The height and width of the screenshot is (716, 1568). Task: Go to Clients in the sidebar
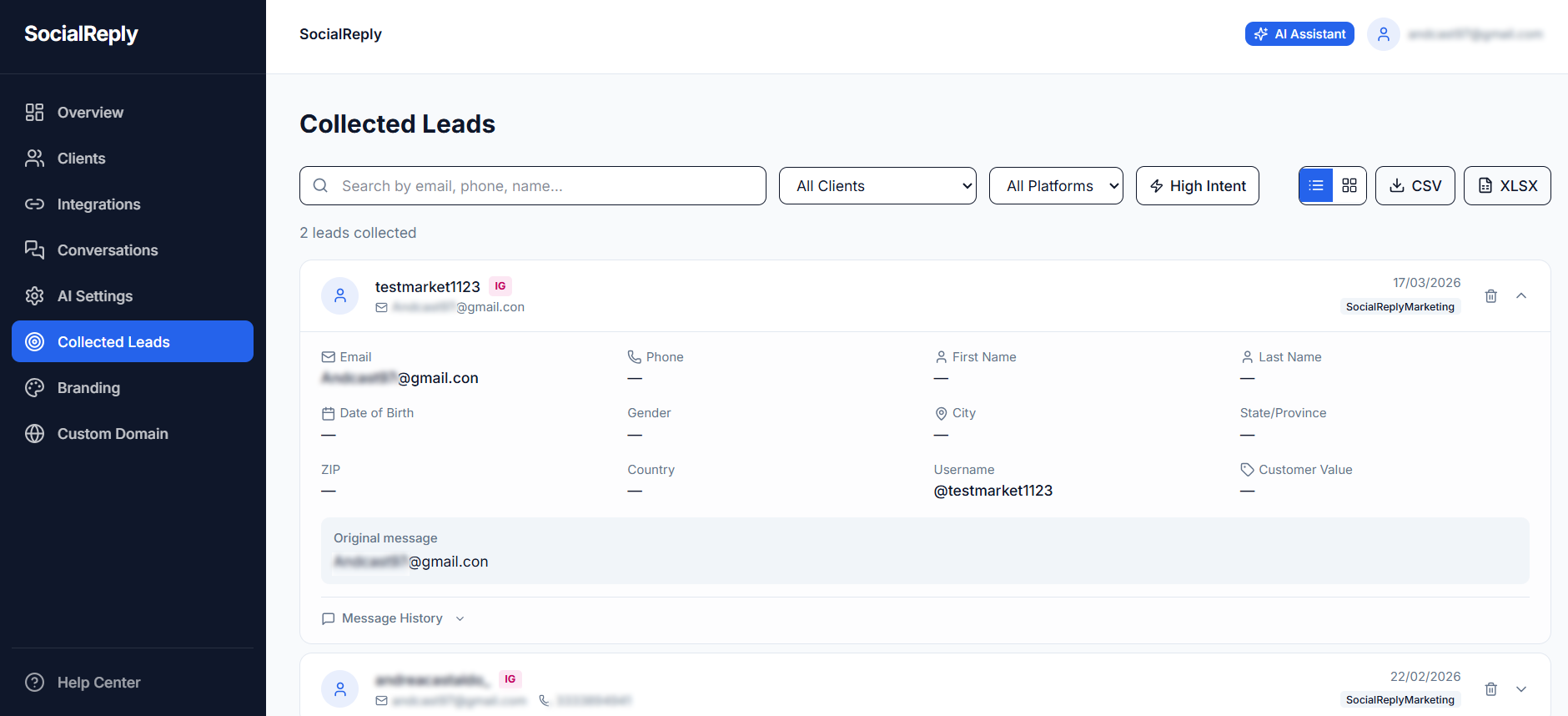(x=133, y=159)
